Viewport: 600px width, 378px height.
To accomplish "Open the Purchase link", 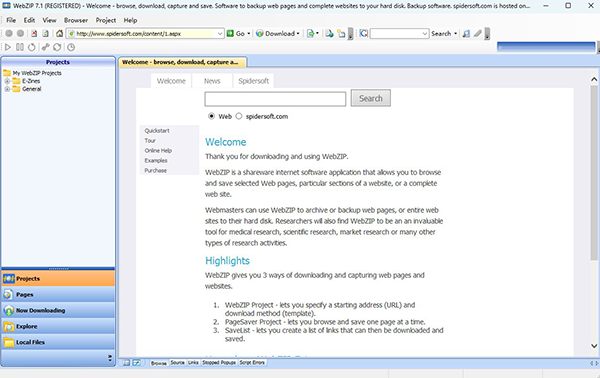I will click(155, 171).
